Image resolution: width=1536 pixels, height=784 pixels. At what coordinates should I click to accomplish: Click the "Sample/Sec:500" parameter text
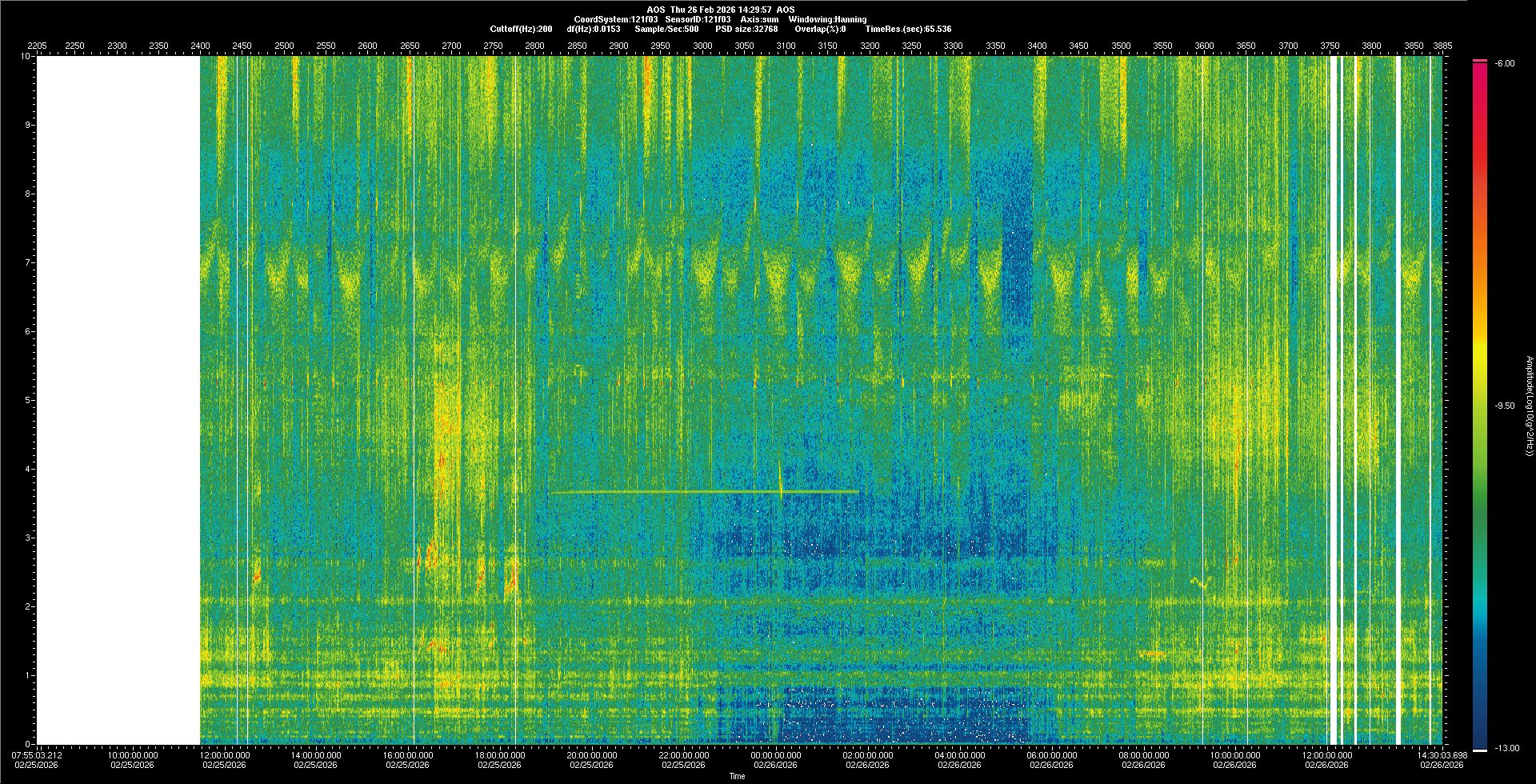click(x=666, y=29)
